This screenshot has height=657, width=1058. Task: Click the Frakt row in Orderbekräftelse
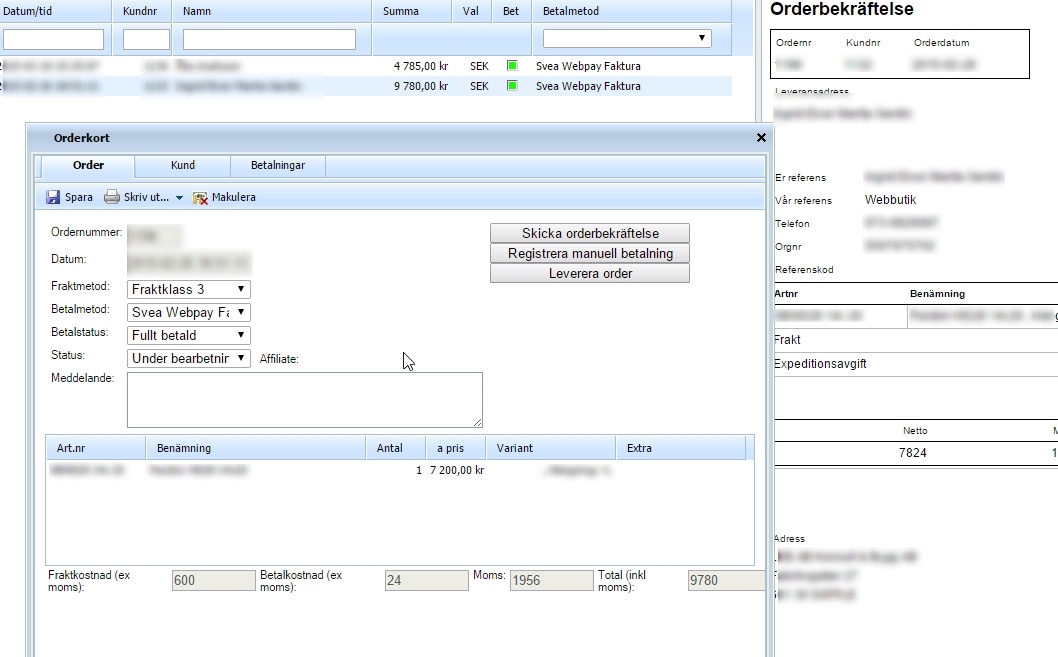tap(915, 340)
